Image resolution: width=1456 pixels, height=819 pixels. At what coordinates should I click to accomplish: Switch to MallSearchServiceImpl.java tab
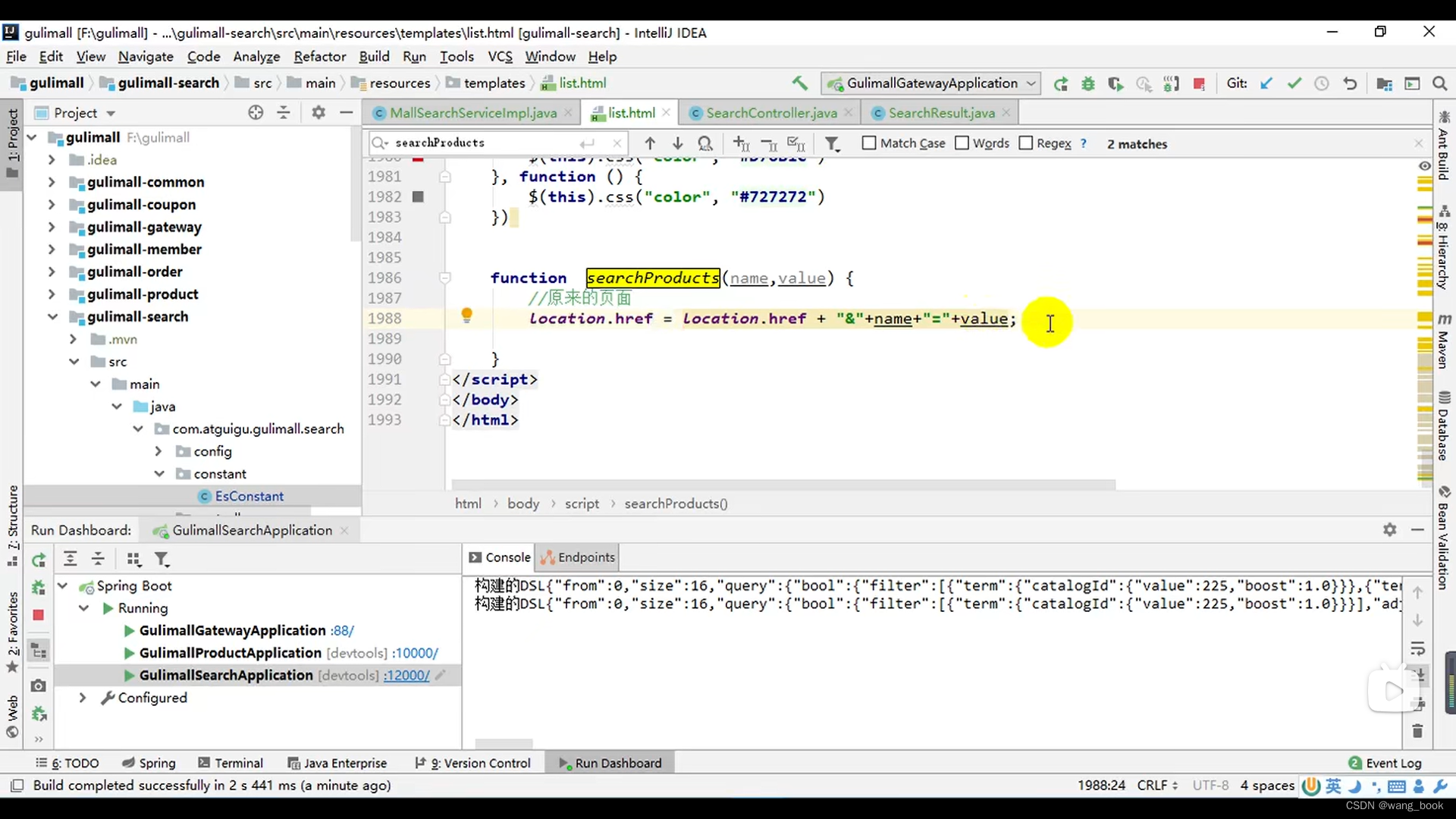472,113
